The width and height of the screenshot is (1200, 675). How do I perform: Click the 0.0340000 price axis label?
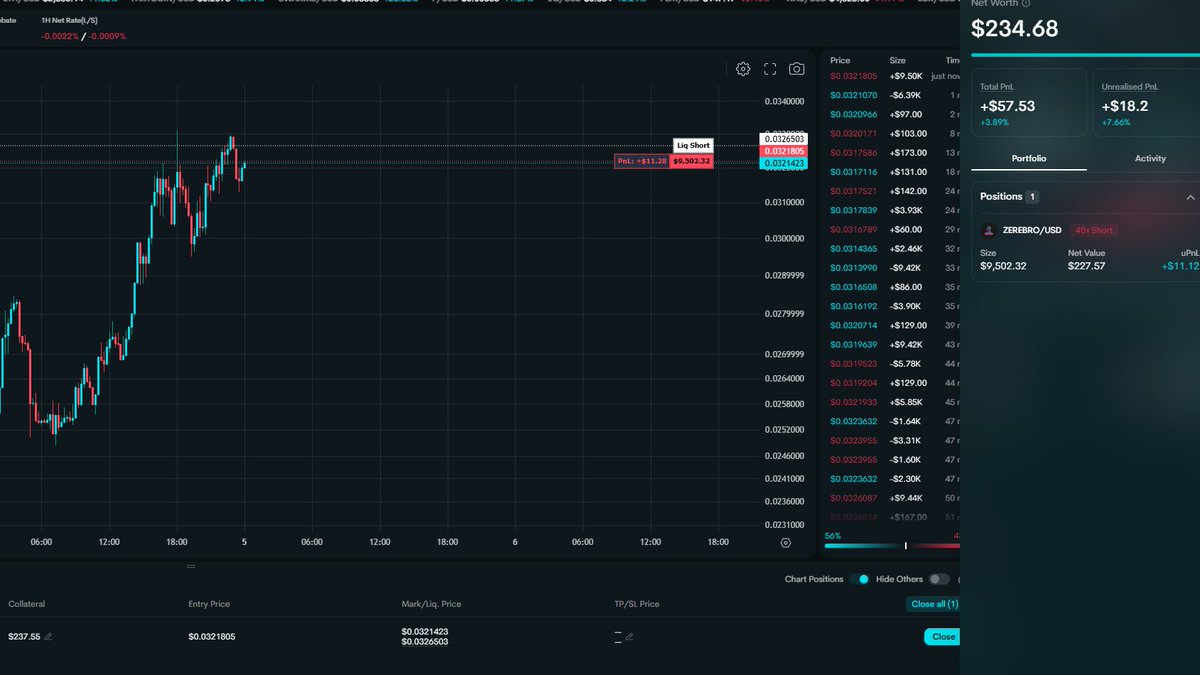tap(785, 102)
